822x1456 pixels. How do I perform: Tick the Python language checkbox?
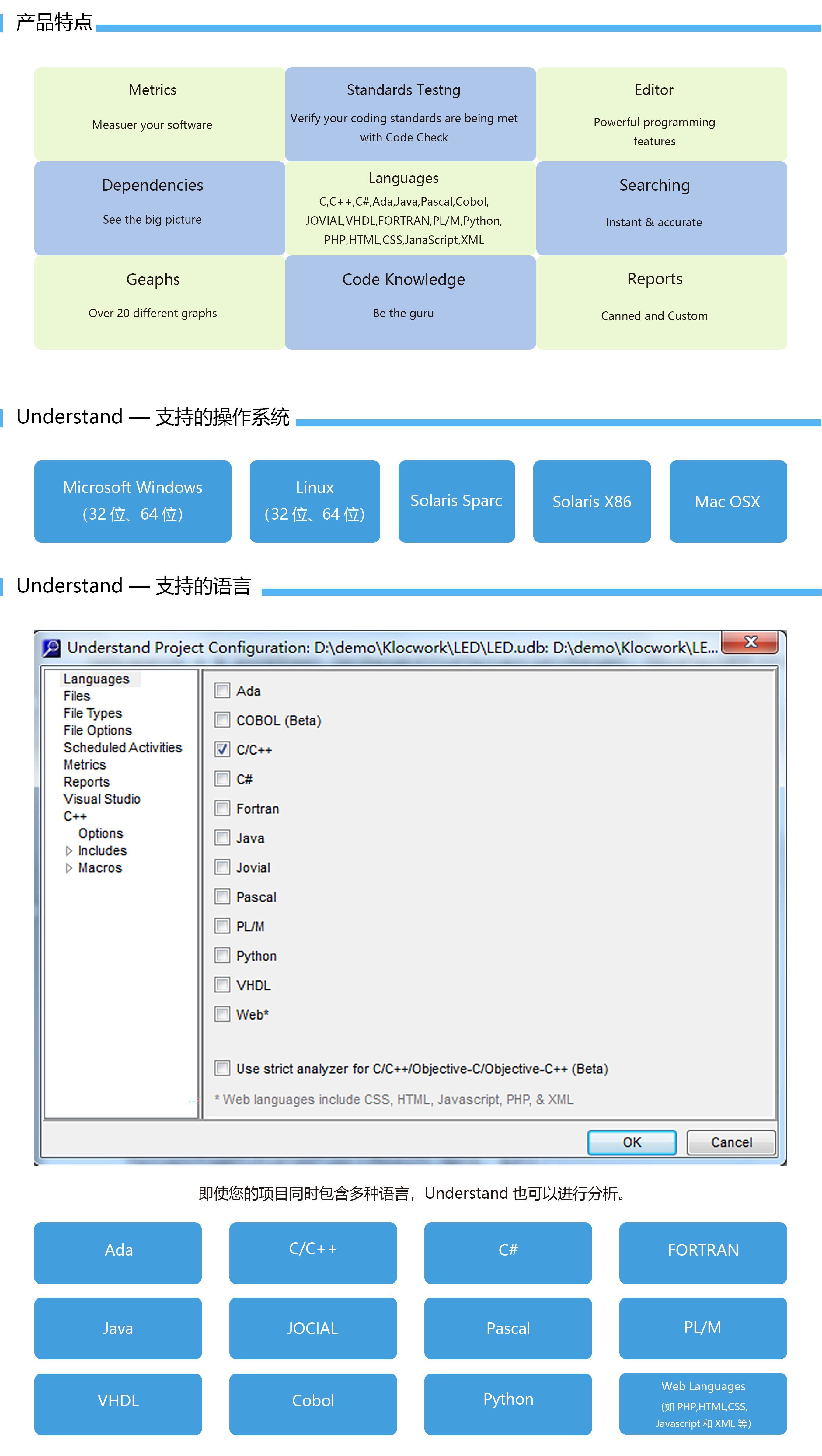pos(222,955)
